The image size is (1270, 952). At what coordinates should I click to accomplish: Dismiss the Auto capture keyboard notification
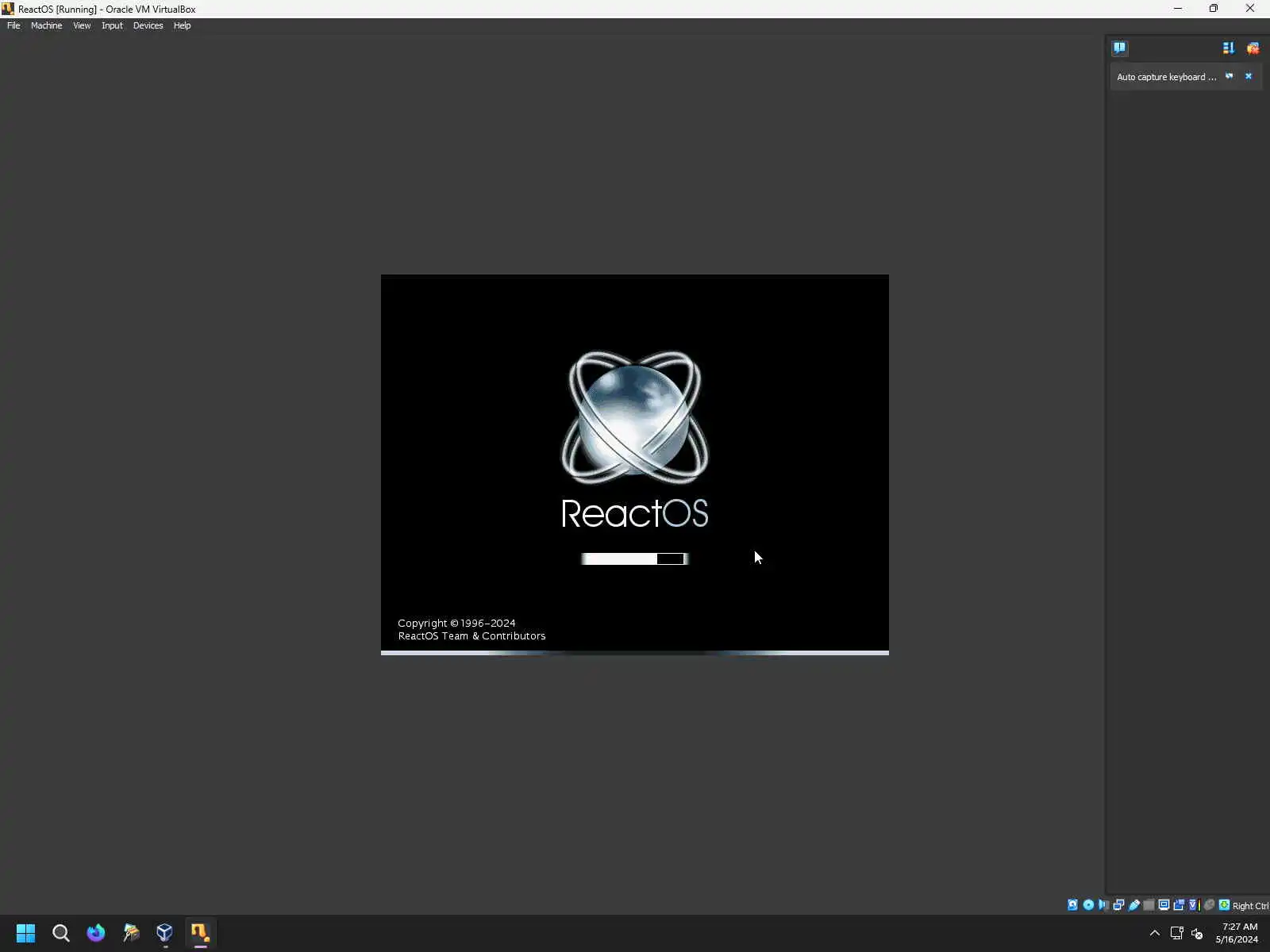(1249, 76)
